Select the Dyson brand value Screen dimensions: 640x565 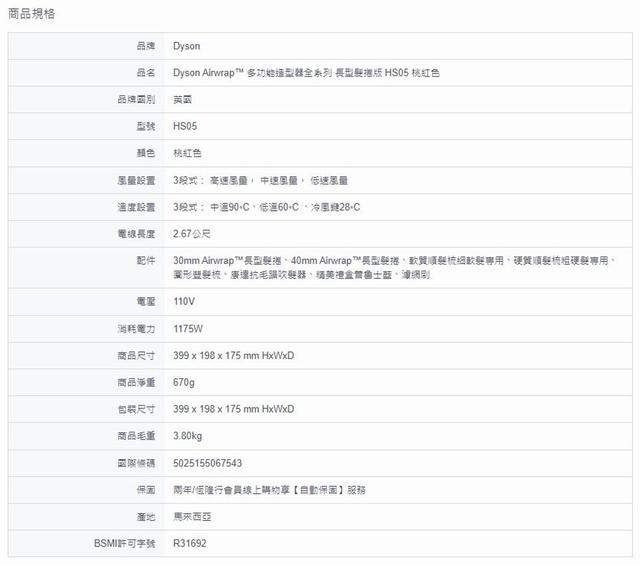coord(187,46)
